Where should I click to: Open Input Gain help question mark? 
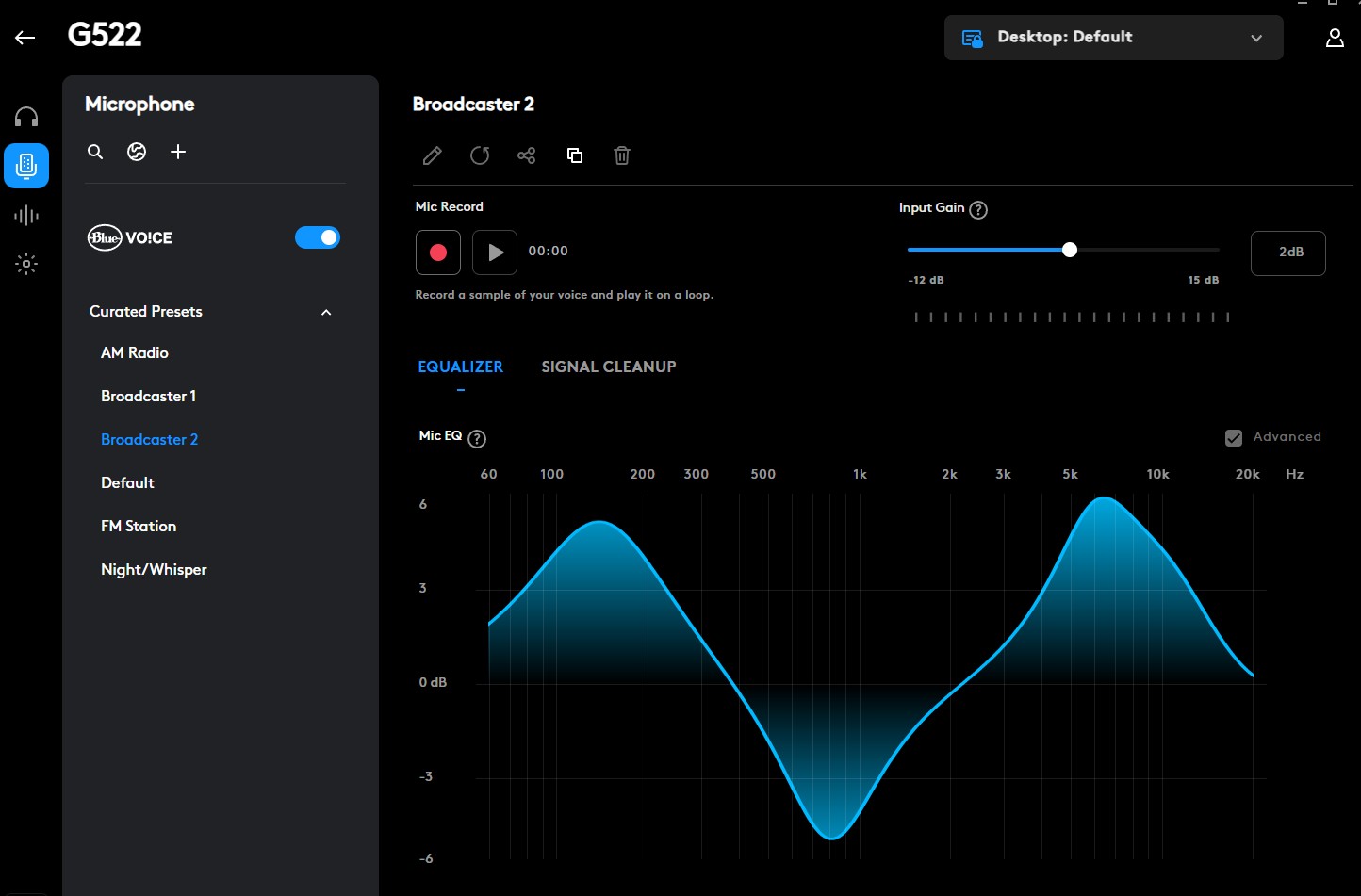click(978, 209)
